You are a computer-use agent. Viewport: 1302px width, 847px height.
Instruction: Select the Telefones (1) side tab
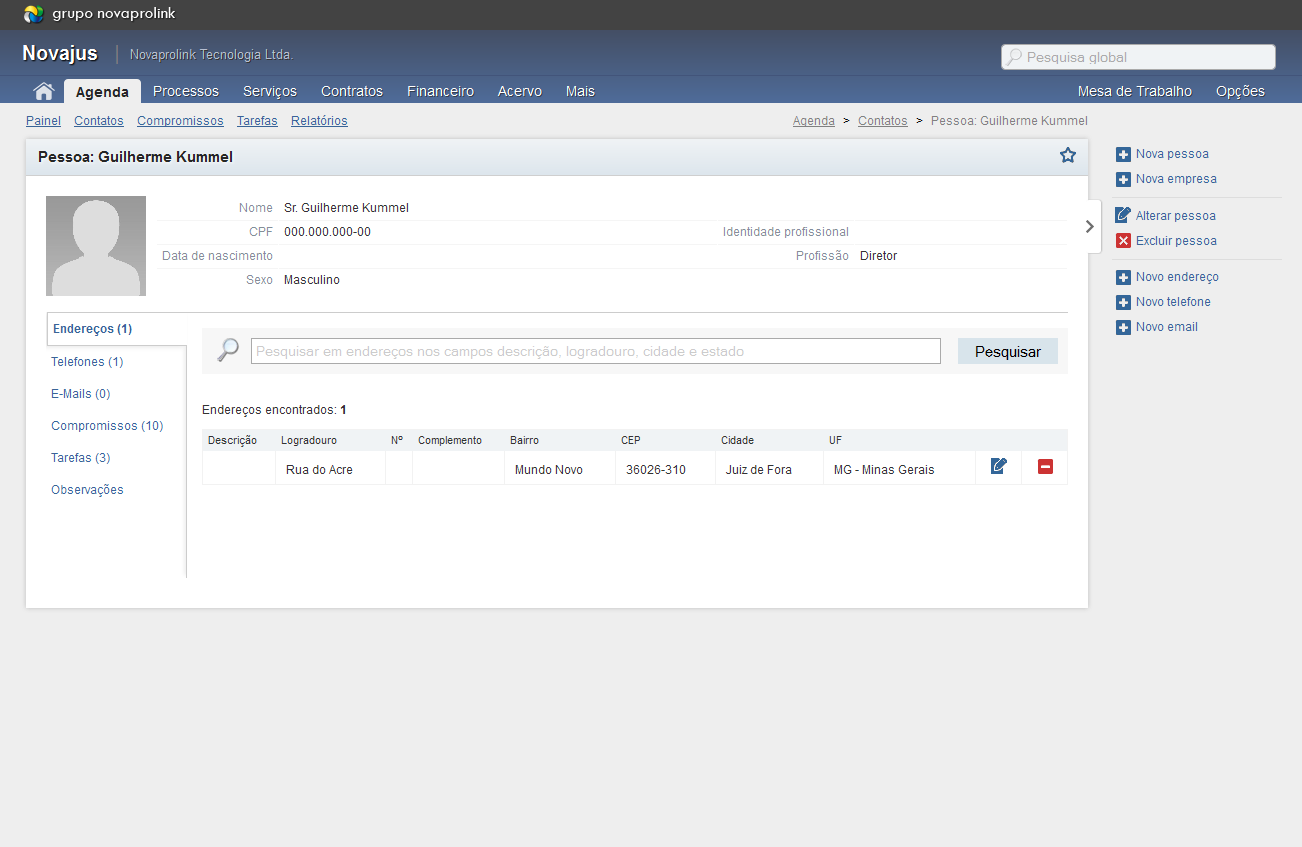coord(87,362)
